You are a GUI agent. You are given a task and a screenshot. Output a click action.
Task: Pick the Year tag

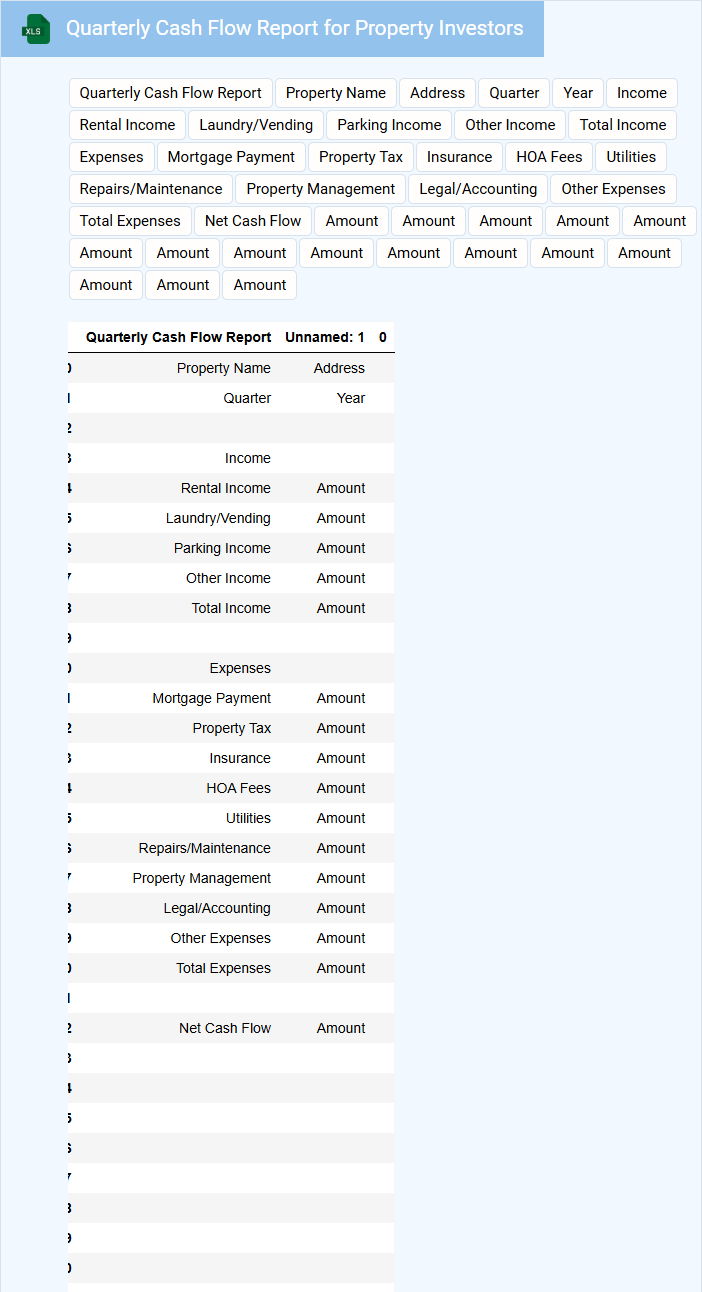[578, 93]
